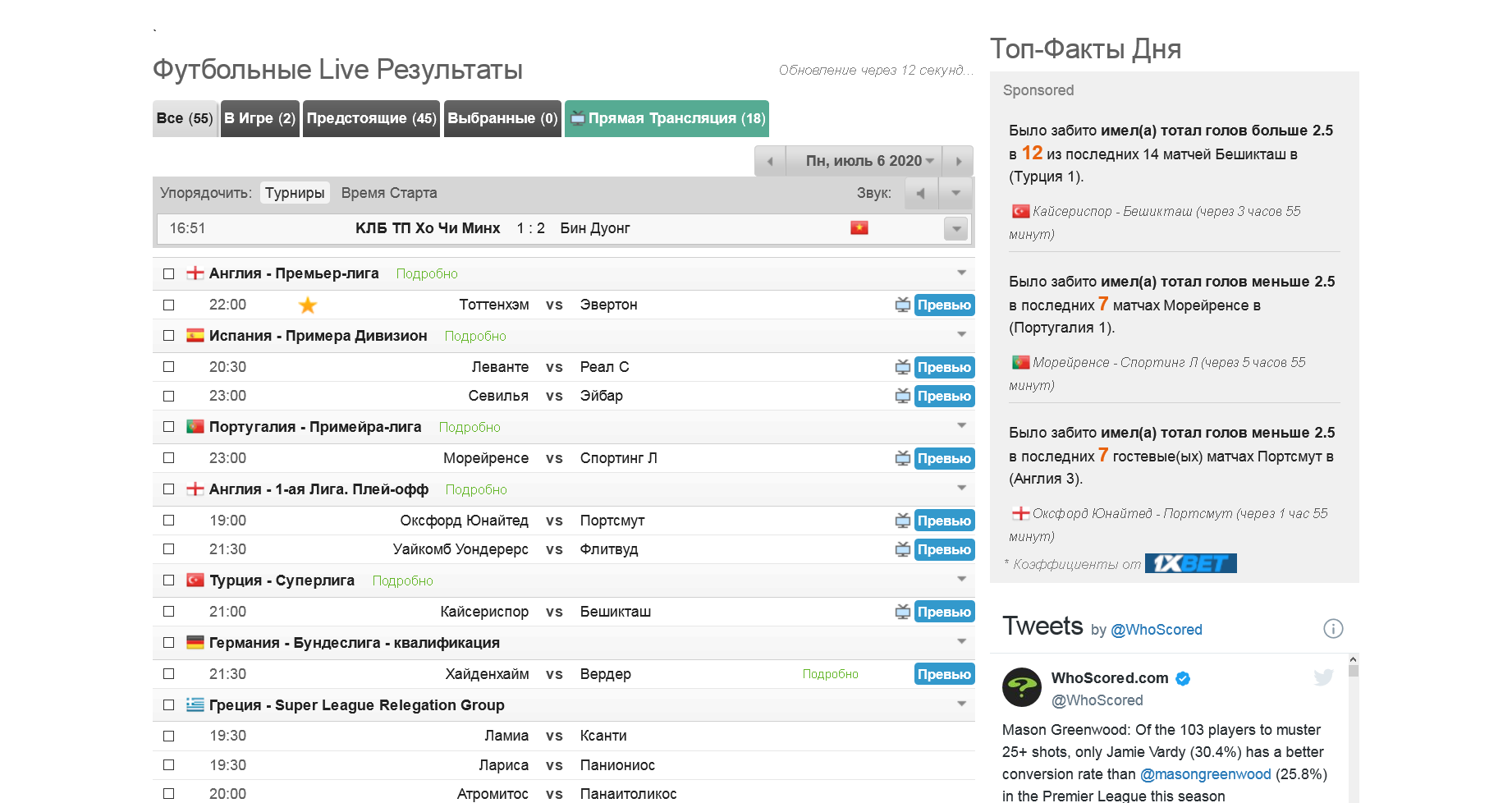Tick checkbox for Хайденхайм vs Вердер
The width and height of the screenshot is (1512, 803).
click(x=169, y=674)
